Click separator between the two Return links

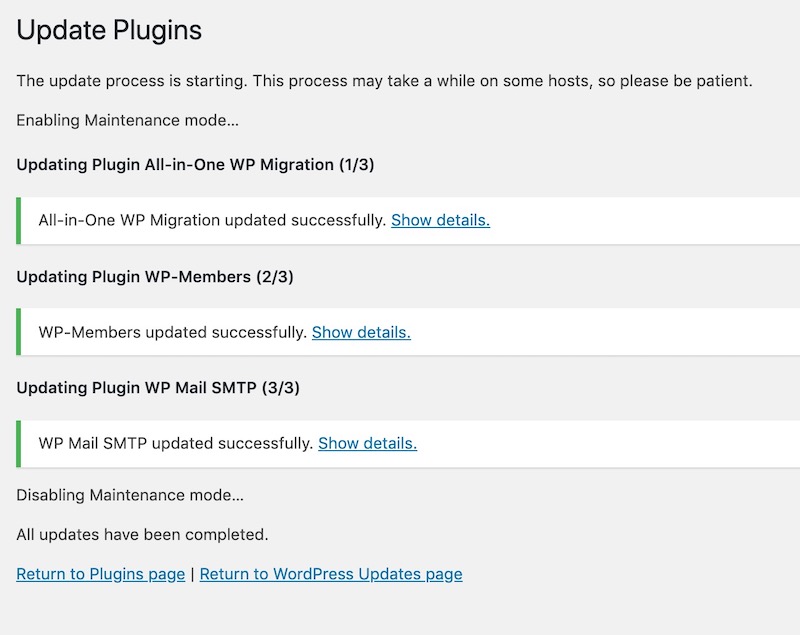pyautogui.click(x=192, y=575)
